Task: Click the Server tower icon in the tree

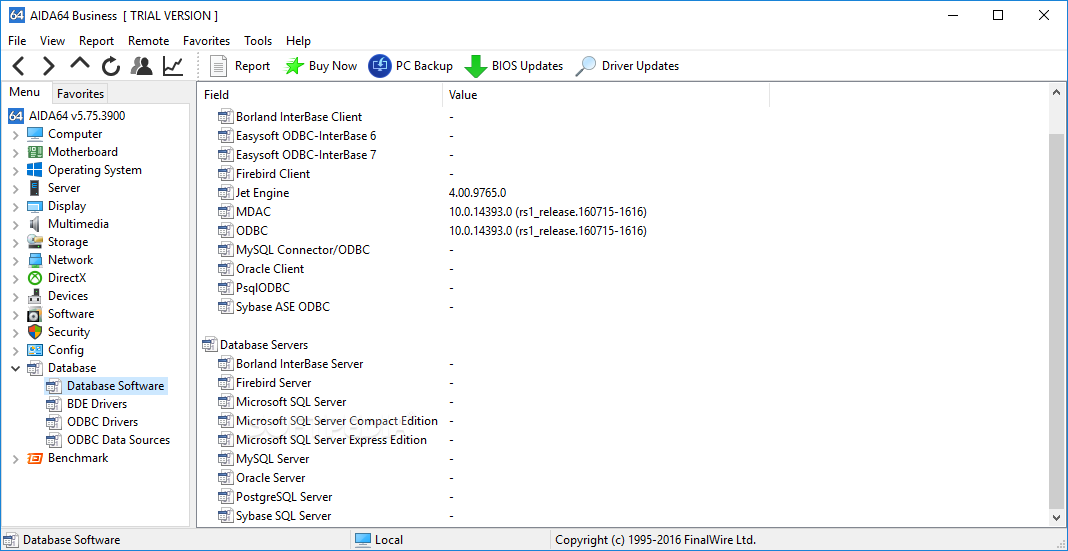Action: 35,188
